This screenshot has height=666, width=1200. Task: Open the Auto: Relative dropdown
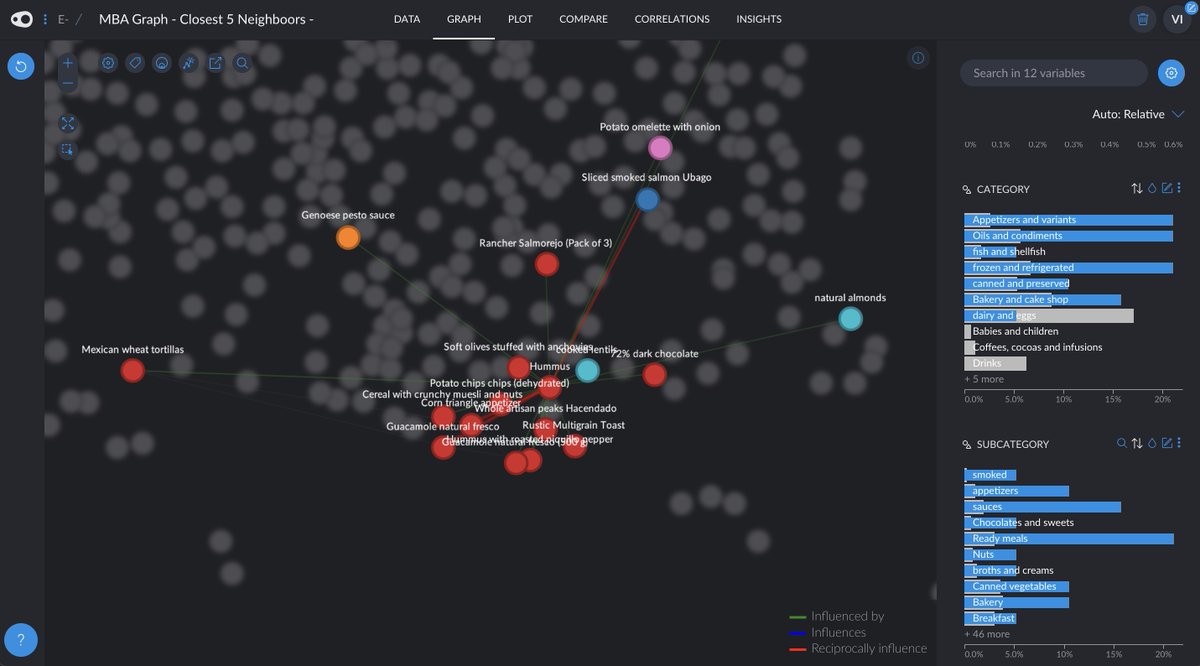pyautogui.click(x=1138, y=114)
